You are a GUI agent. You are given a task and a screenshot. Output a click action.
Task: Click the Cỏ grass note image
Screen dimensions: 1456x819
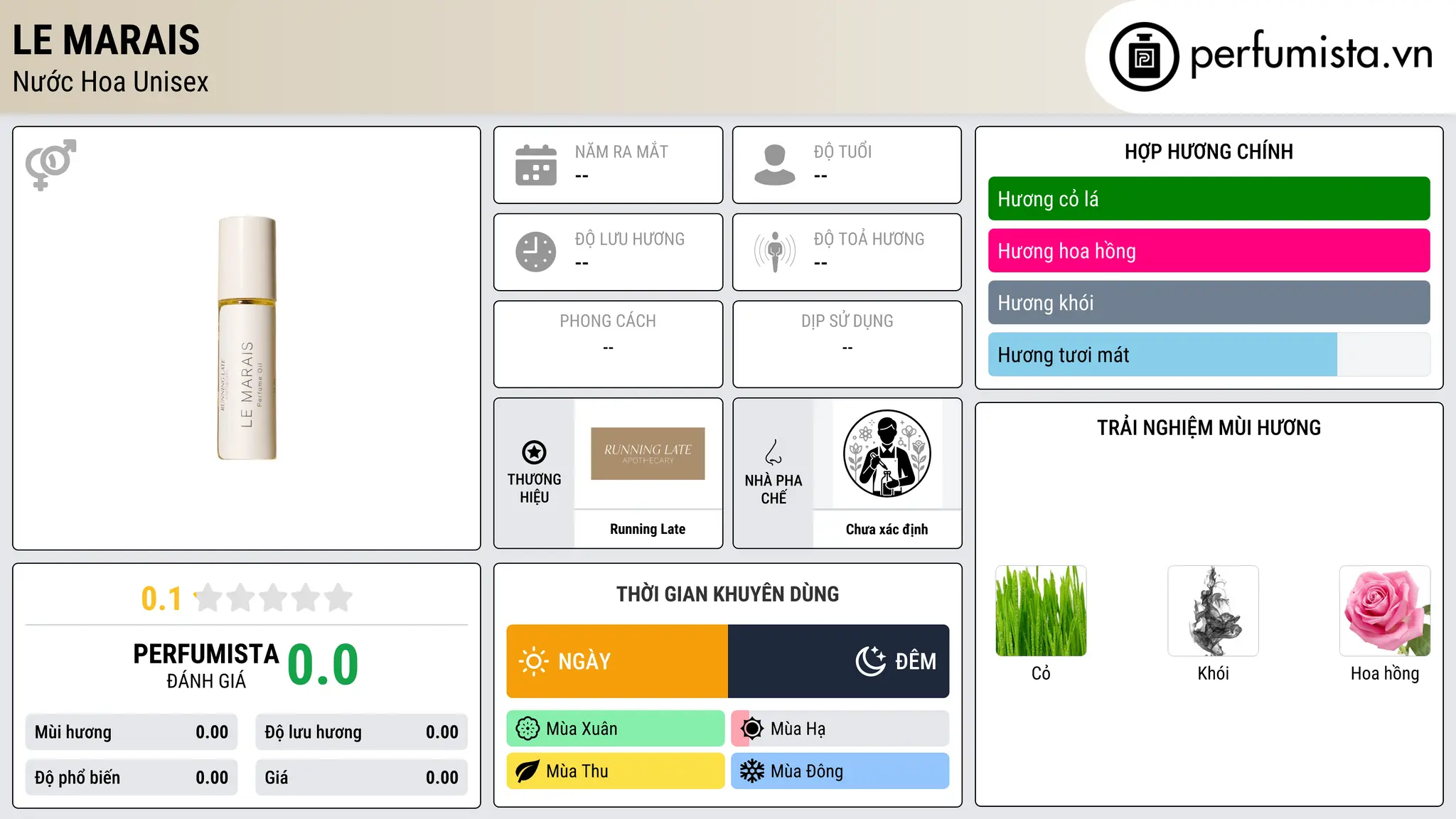1041,611
